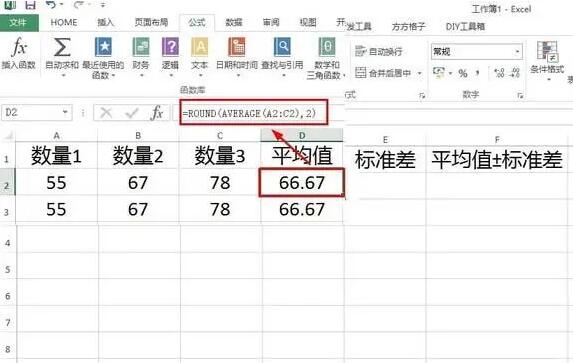Toggle Wrap Text (自动换行)

coord(379,52)
